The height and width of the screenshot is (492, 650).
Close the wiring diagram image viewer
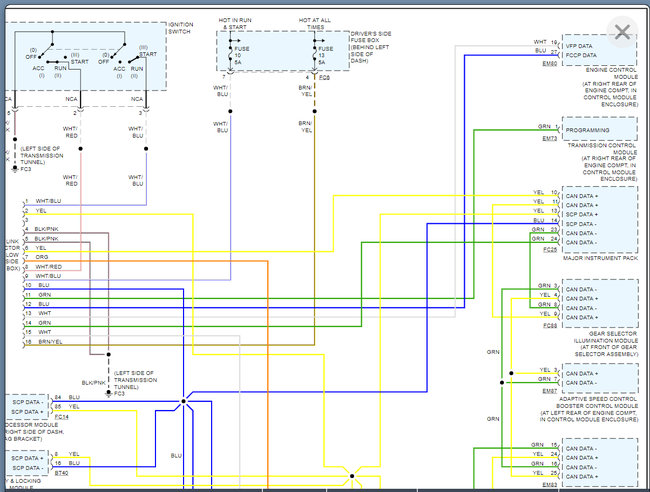coord(622,31)
